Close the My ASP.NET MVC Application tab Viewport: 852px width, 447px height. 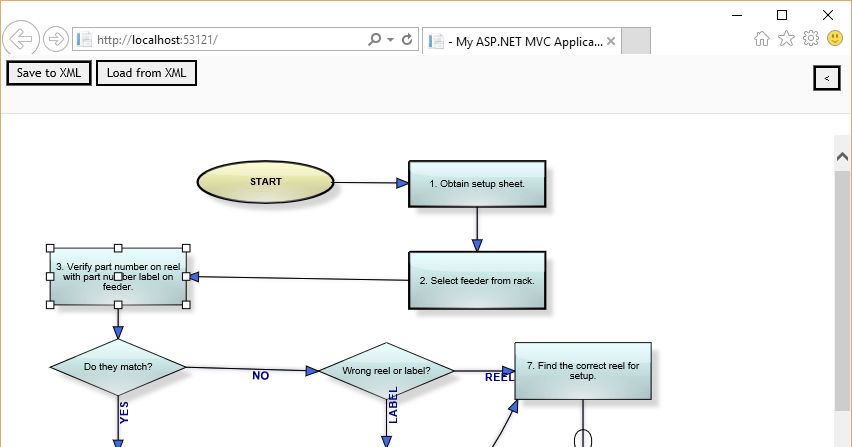tap(610, 41)
